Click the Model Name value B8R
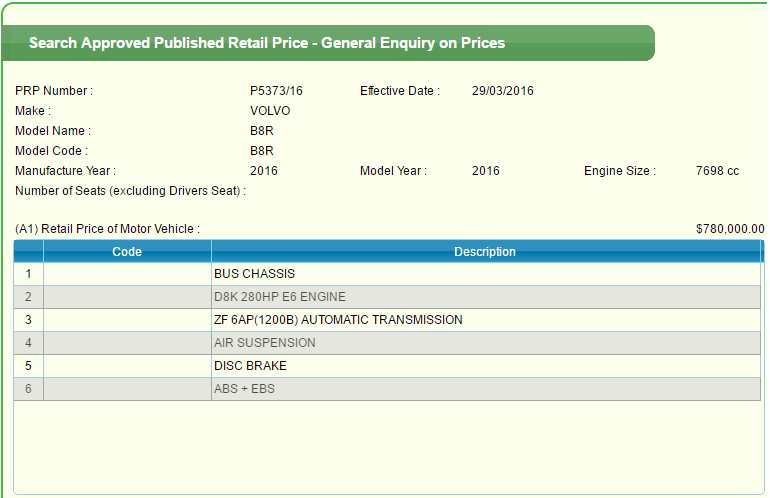770x498 pixels. pyautogui.click(x=261, y=131)
